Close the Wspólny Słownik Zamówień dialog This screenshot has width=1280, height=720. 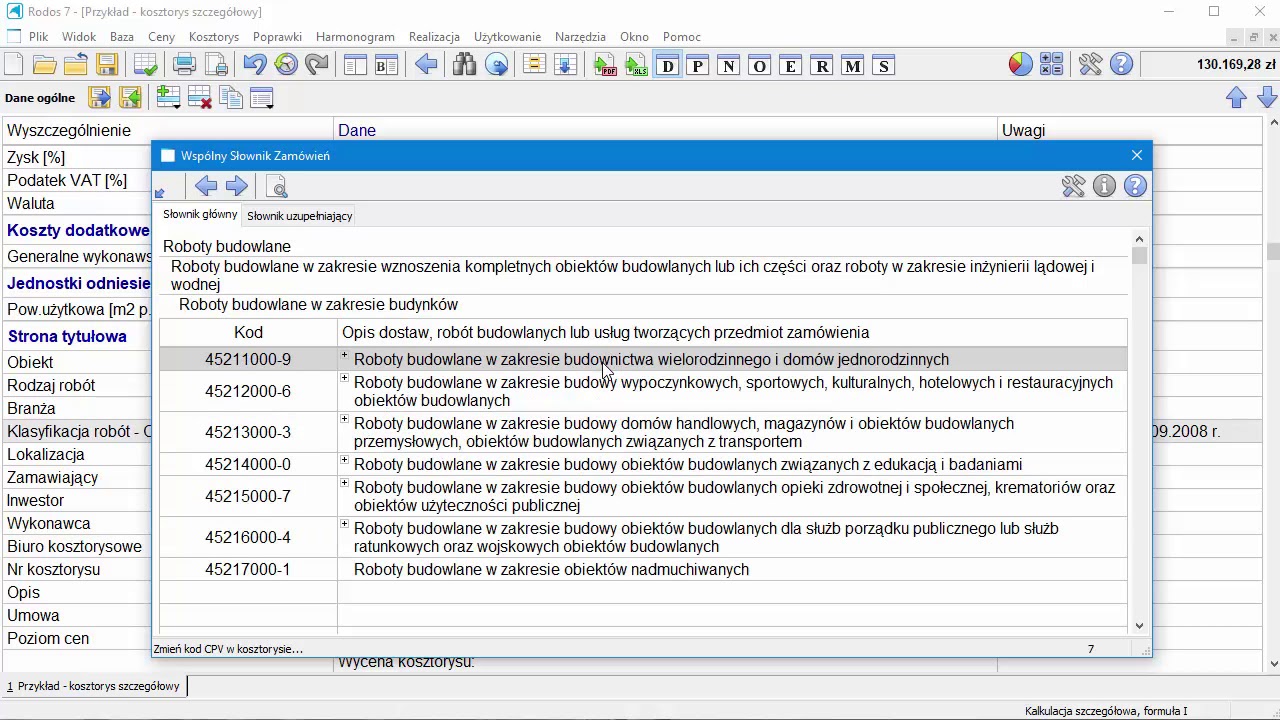1136,155
